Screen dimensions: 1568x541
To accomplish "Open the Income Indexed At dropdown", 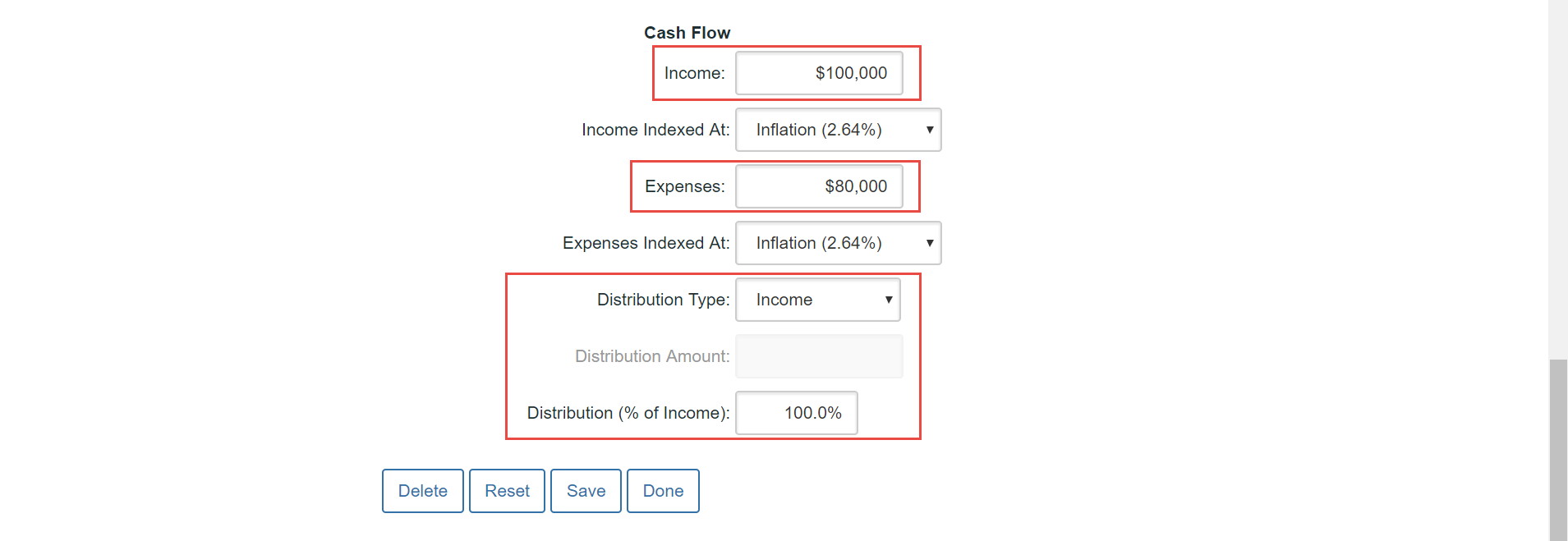I will pyautogui.click(x=839, y=130).
